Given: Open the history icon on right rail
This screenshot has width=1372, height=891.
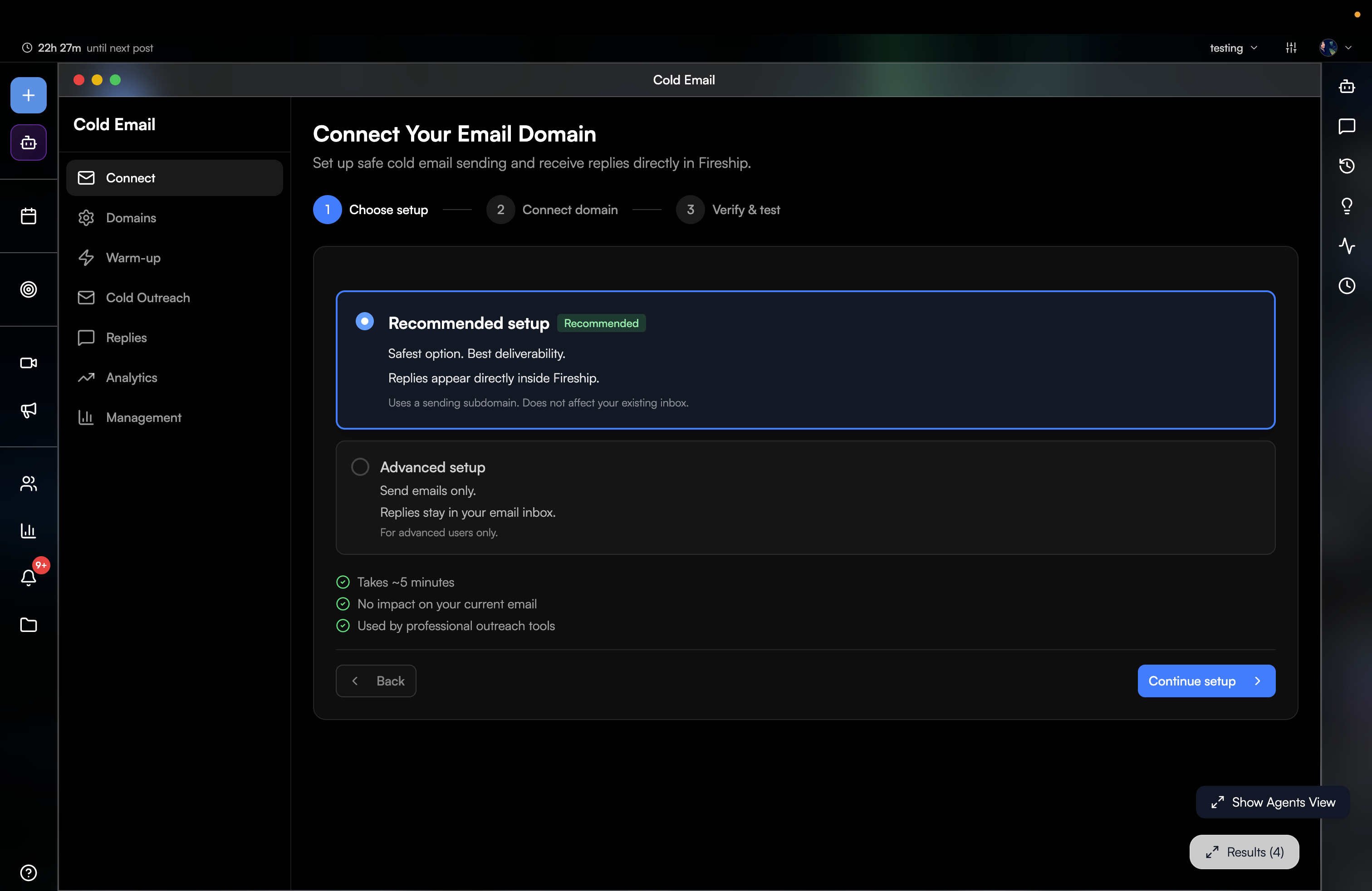Looking at the screenshot, I should click(1347, 166).
